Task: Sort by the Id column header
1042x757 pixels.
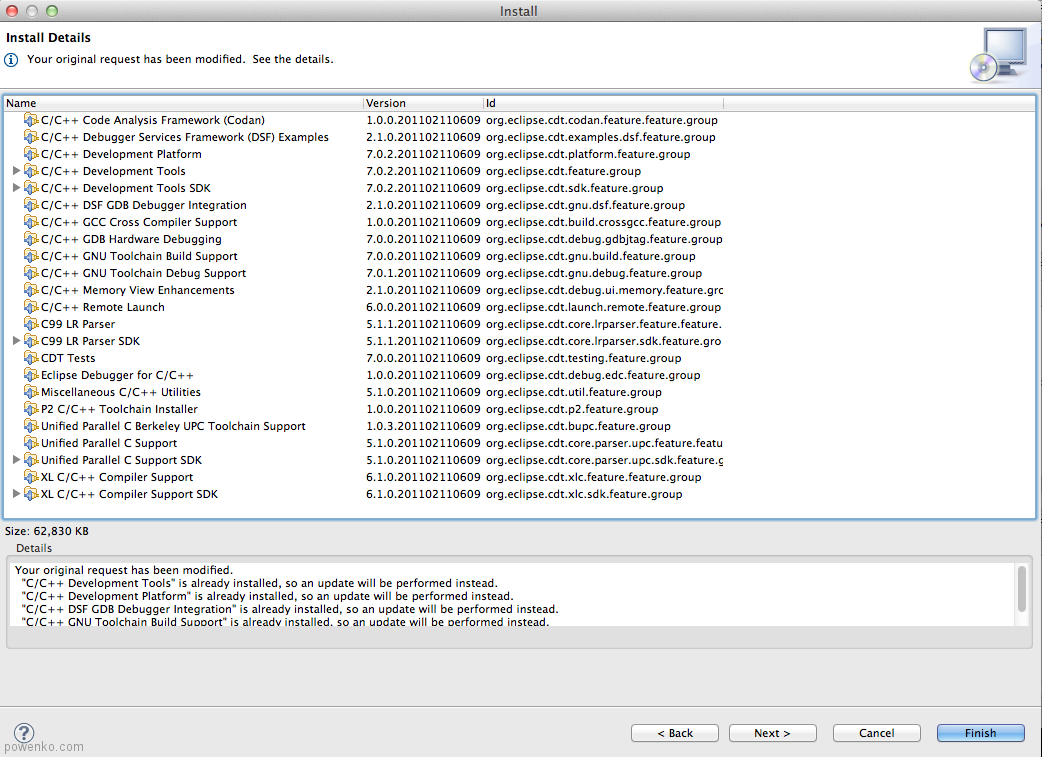Action: click(603, 103)
